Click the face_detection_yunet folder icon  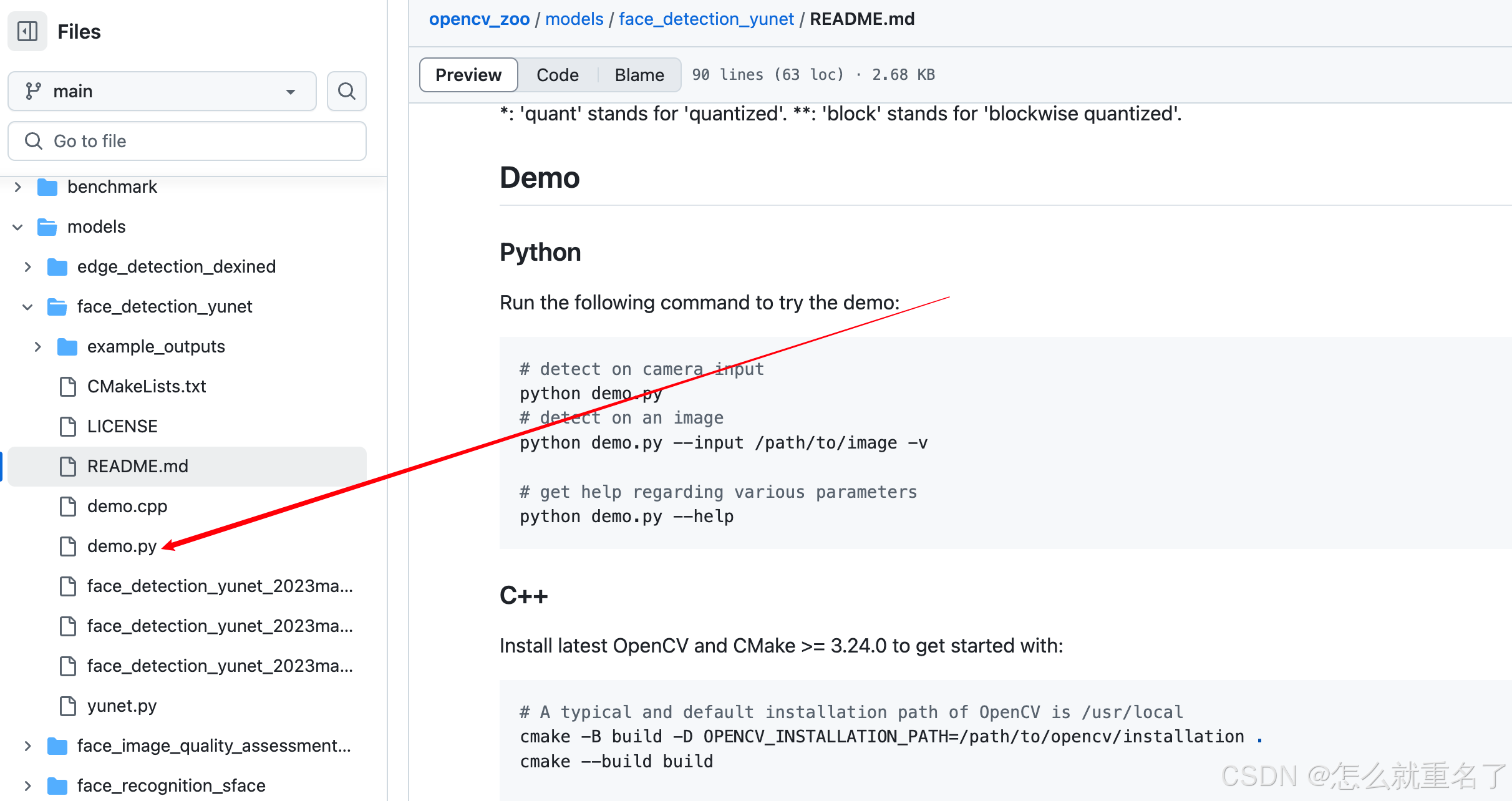coord(57,307)
